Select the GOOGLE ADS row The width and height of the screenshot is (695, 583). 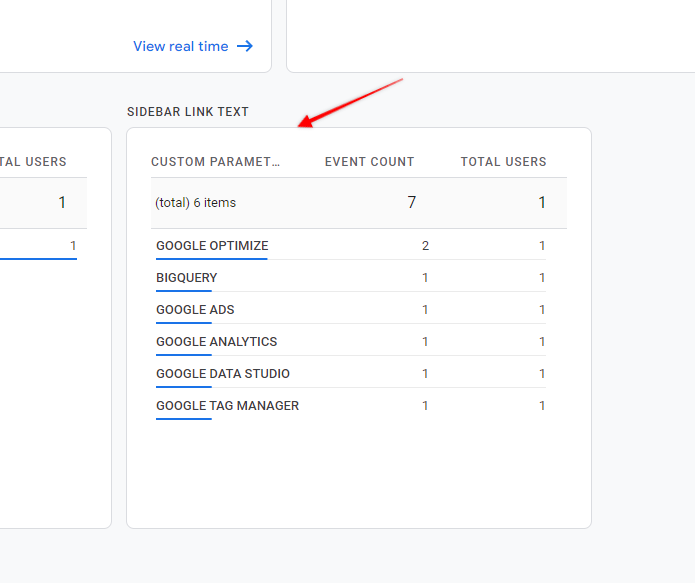(351, 309)
